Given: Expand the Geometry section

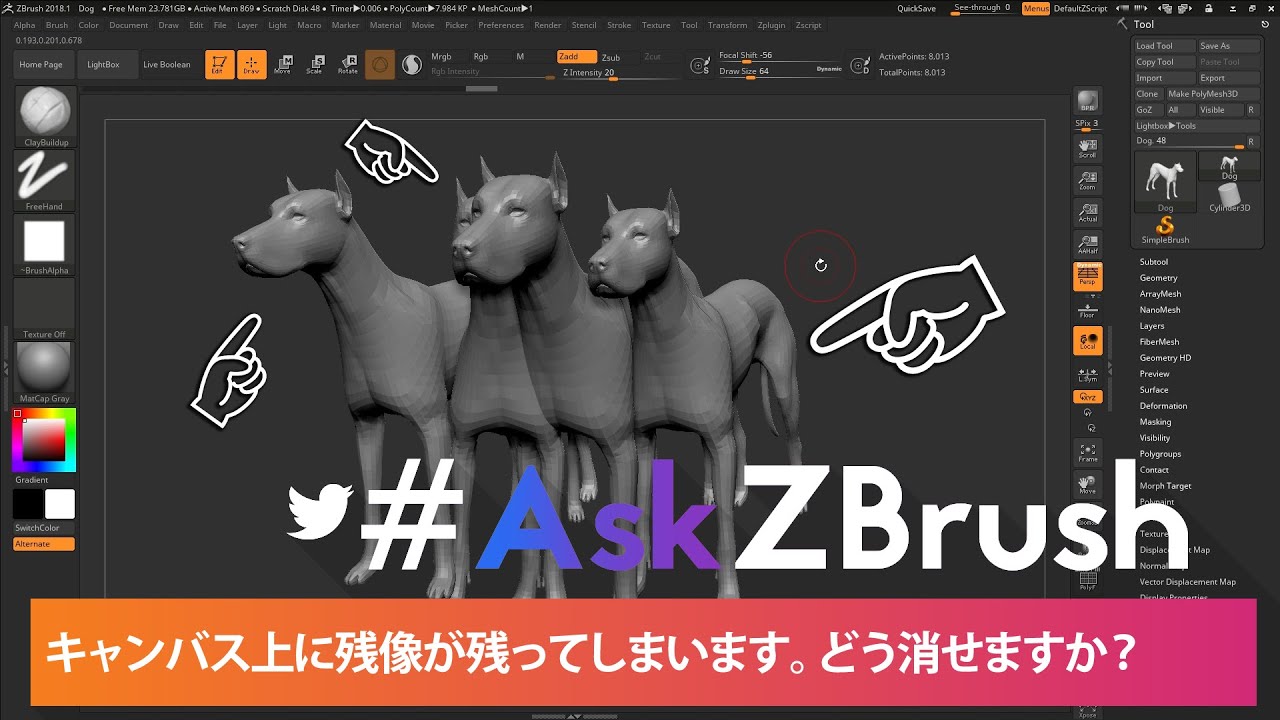Looking at the screenshot, I should (1159, 278).
